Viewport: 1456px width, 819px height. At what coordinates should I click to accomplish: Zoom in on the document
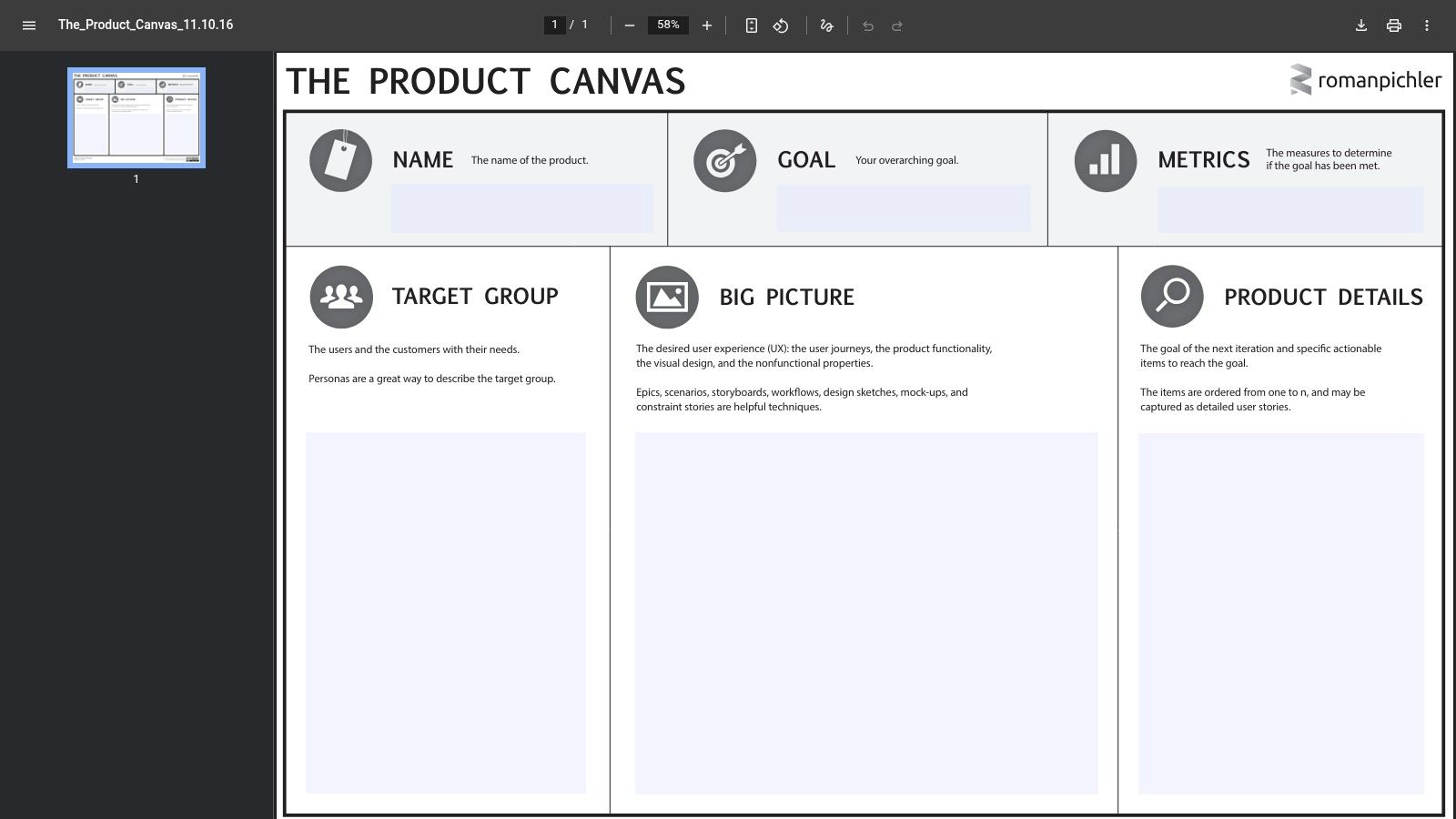(707, 25)
